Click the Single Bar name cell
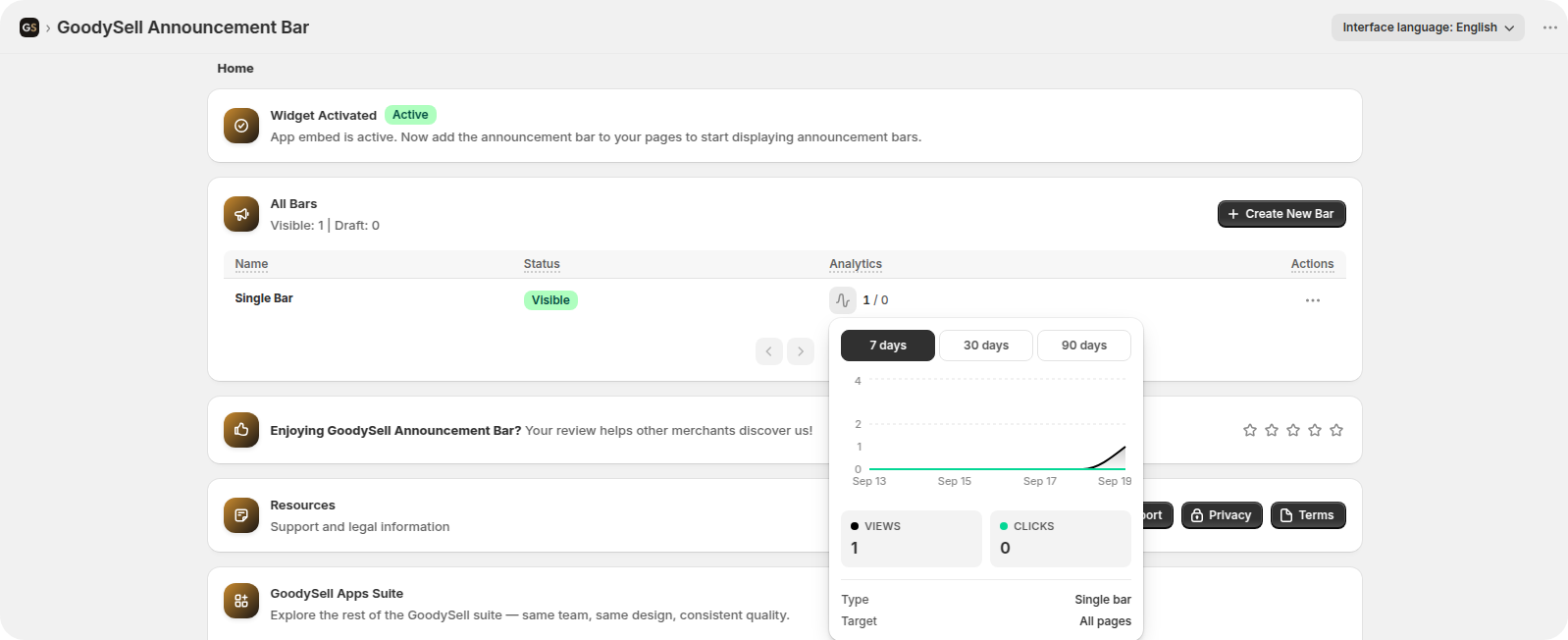The image size is (1568, 640). point(264,298)
